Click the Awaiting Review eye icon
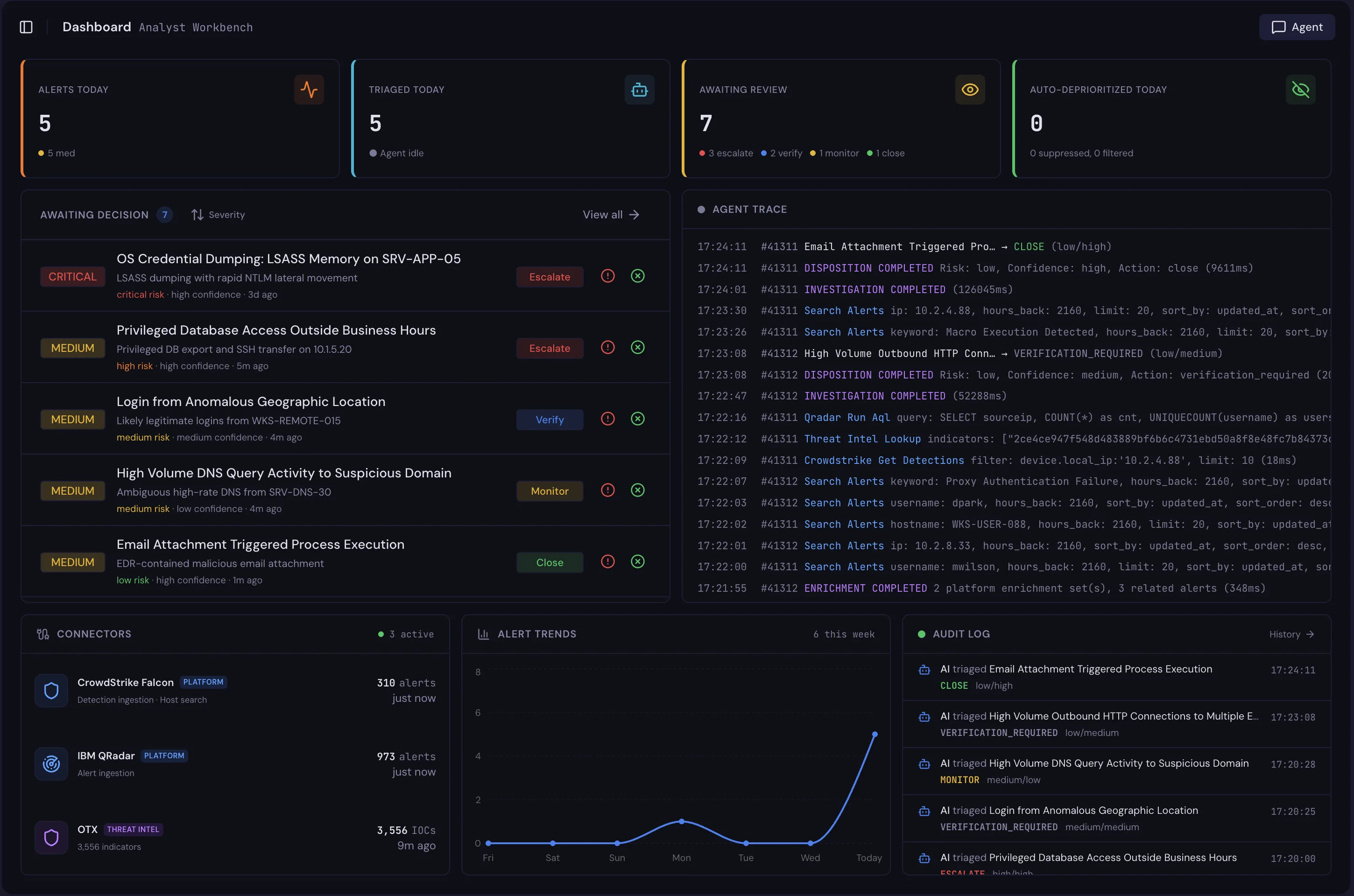 click(x=969, y=90)
